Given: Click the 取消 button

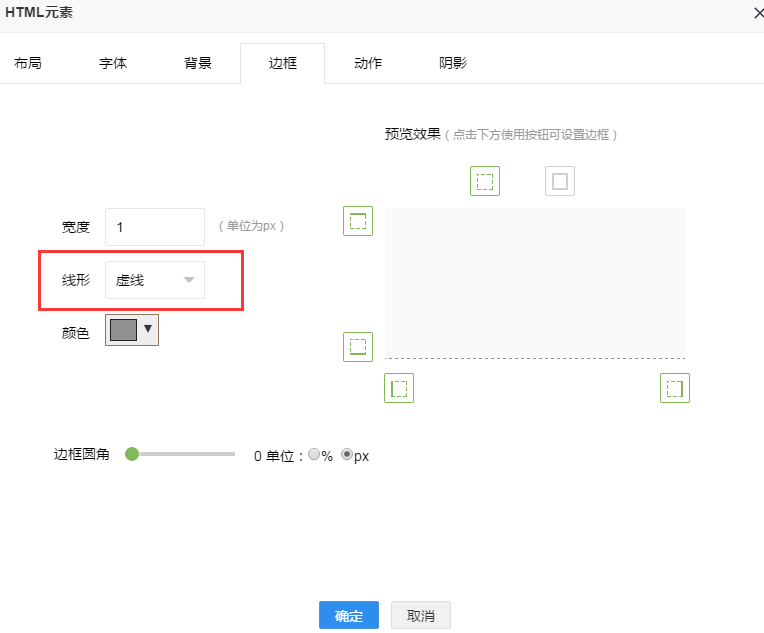Looking at the screenshot, I should 421,616.
